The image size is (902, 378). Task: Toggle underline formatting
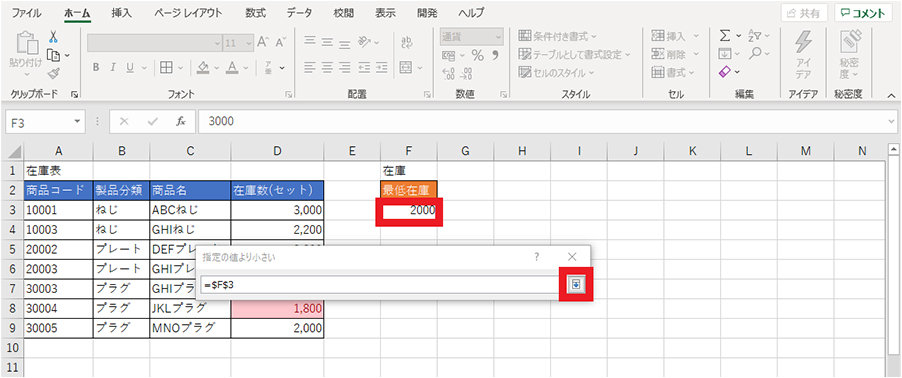(x=129, y=67)
